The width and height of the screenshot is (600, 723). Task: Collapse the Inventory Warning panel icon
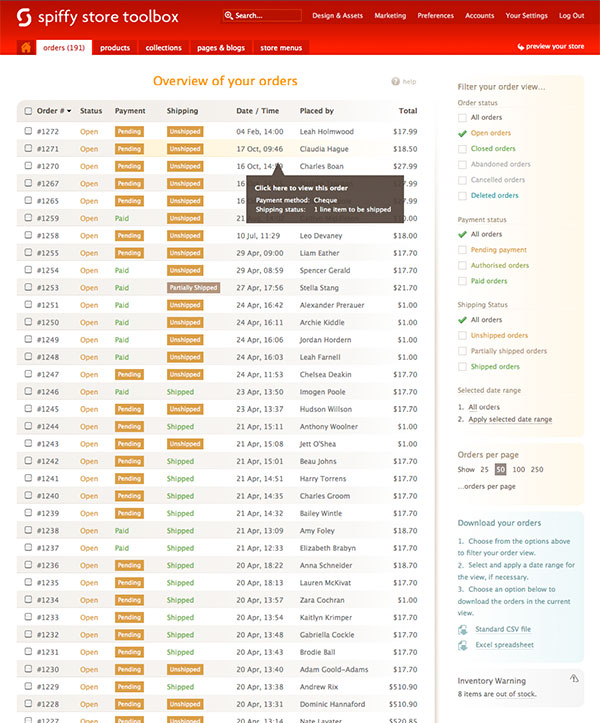(574, 678)
